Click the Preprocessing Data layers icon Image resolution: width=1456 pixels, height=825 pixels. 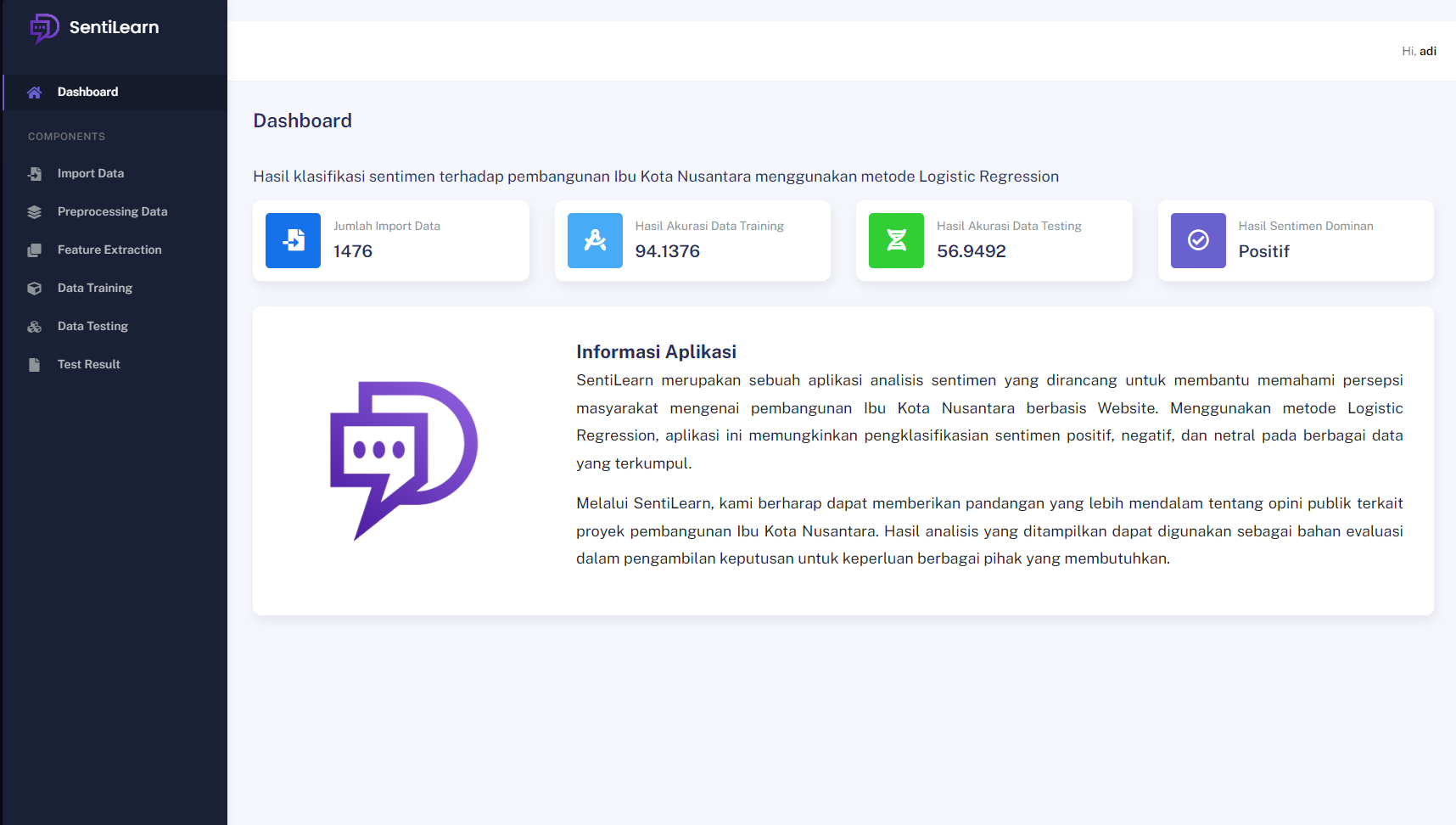pos(34,212)
